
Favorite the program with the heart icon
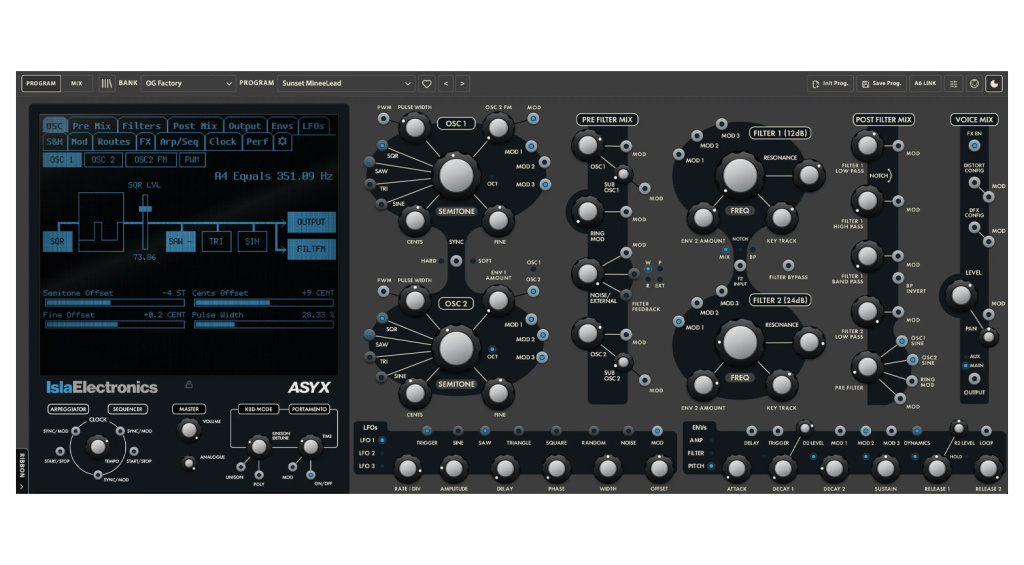coord(426,84)
